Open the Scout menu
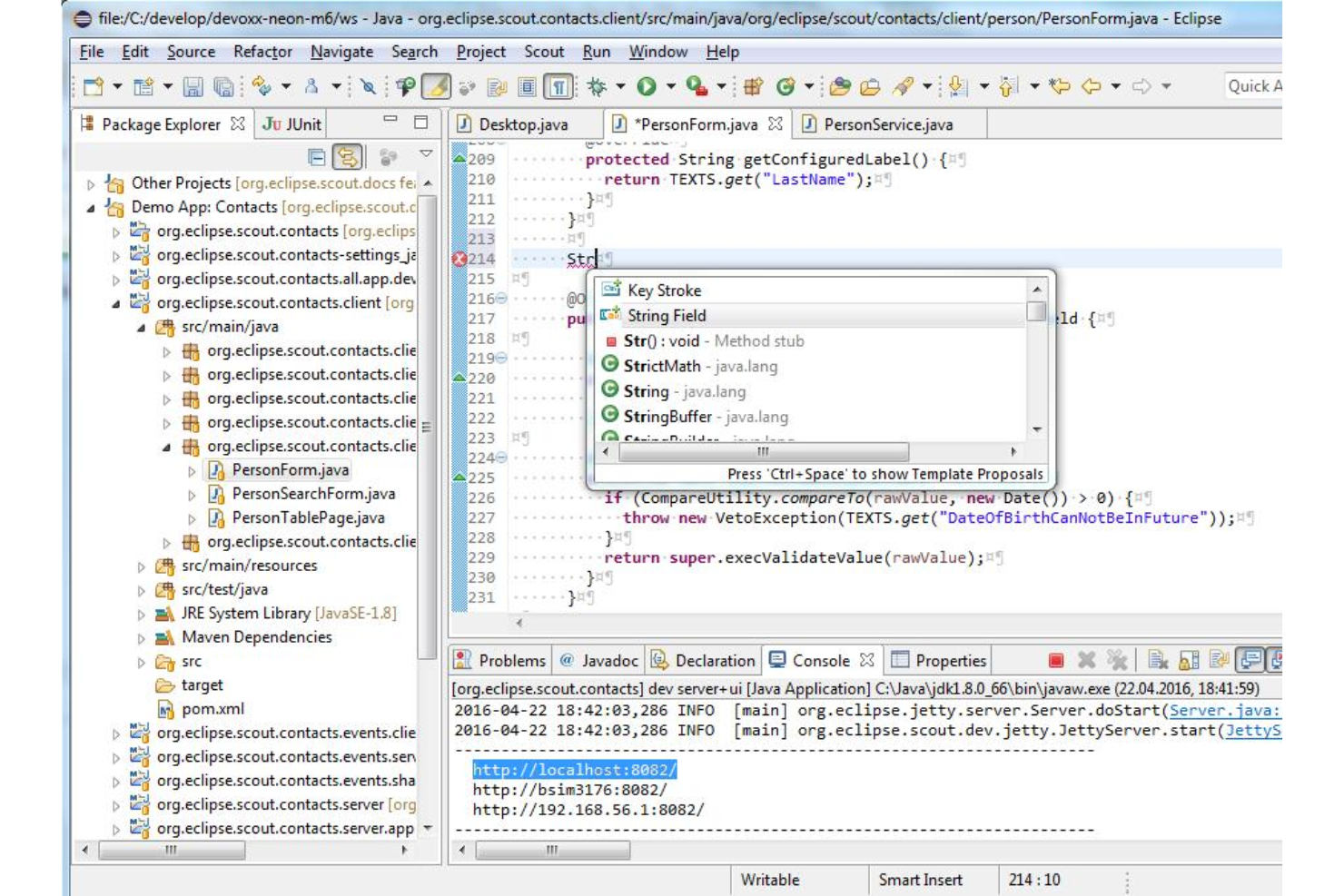The image size is (1344, 896). 544,52
